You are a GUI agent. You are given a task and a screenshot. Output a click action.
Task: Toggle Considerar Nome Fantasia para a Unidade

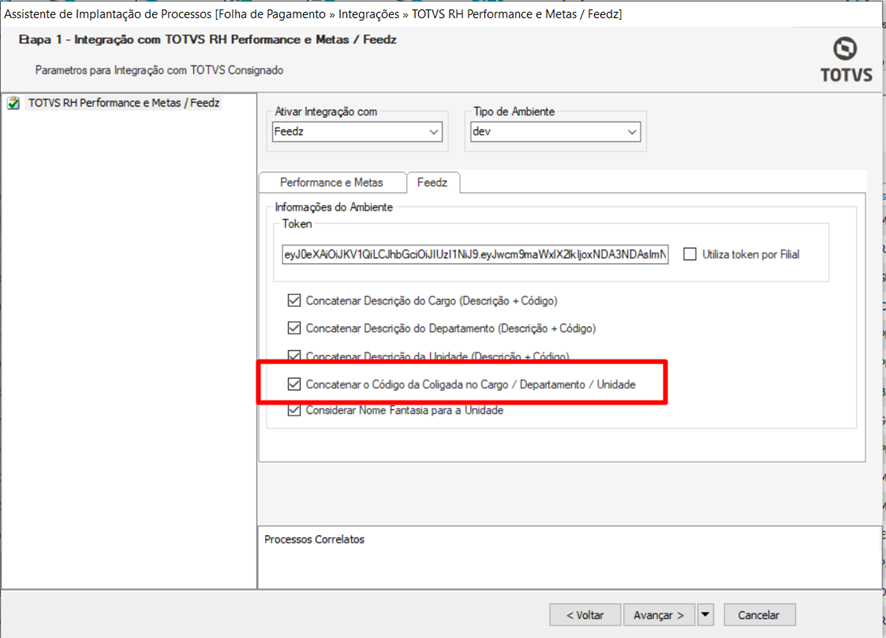tap(294, 410)
